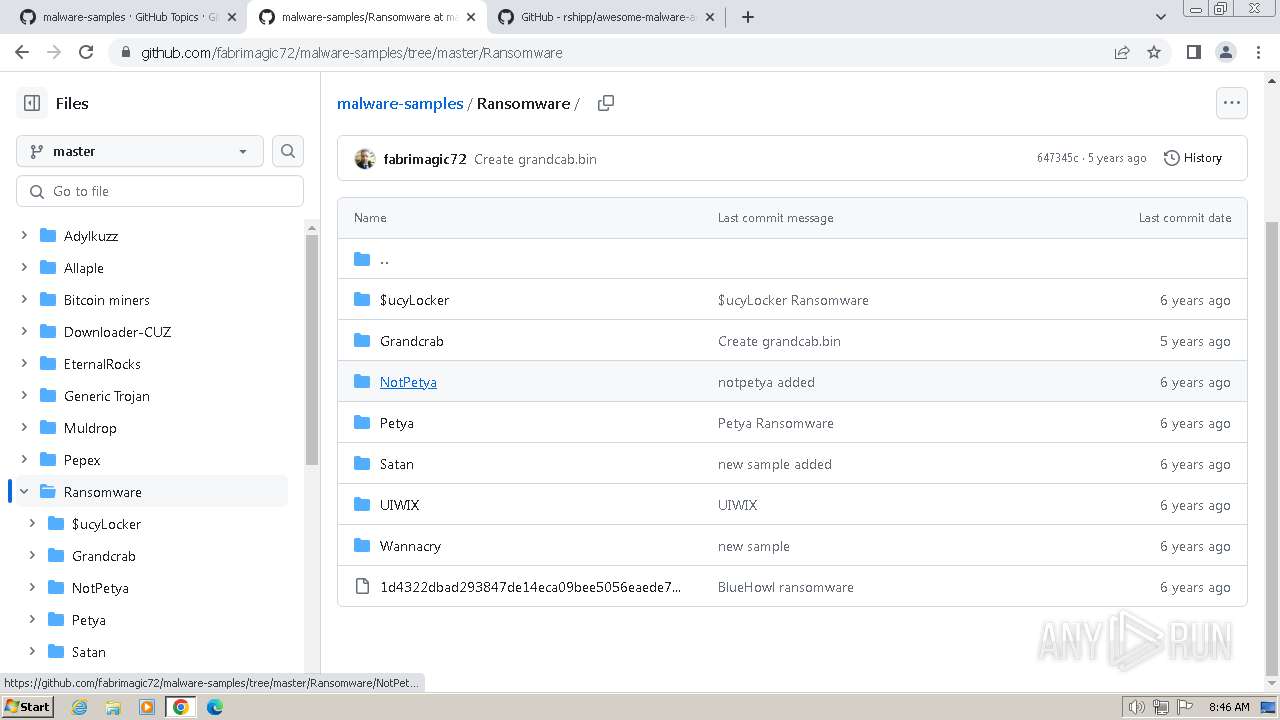This screenshot has height=720, width=1280.
Task: Select Petya in the file tree
Action: tap(89, 620)
